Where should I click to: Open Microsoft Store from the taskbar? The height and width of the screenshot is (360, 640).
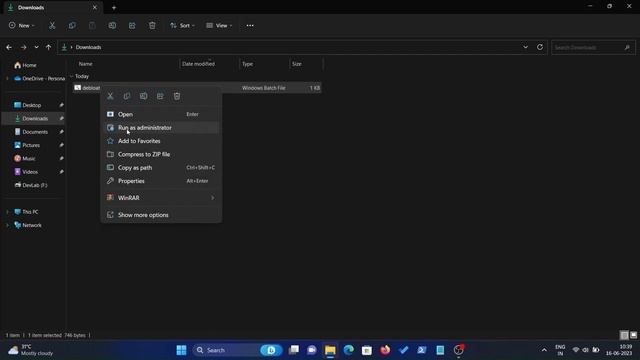(367, 350)
